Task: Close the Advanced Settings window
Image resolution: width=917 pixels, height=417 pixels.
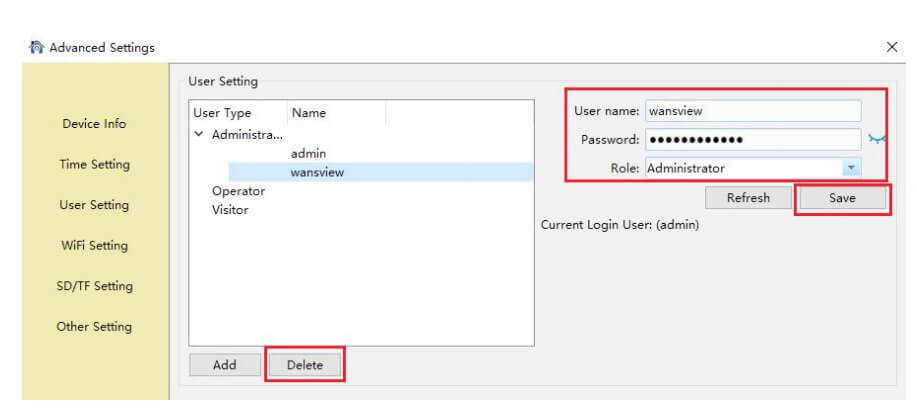Action: point(892,47)
